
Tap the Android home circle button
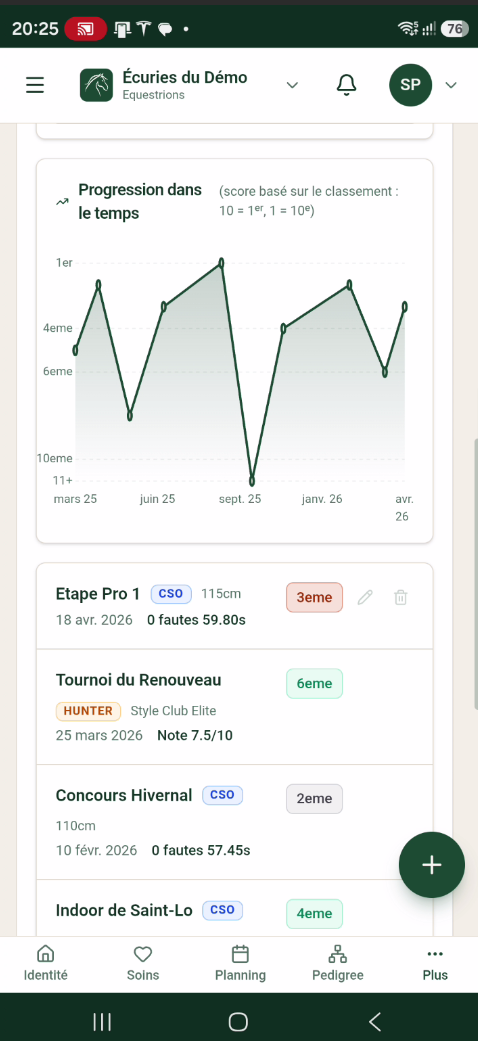(x=238, y=1021)
